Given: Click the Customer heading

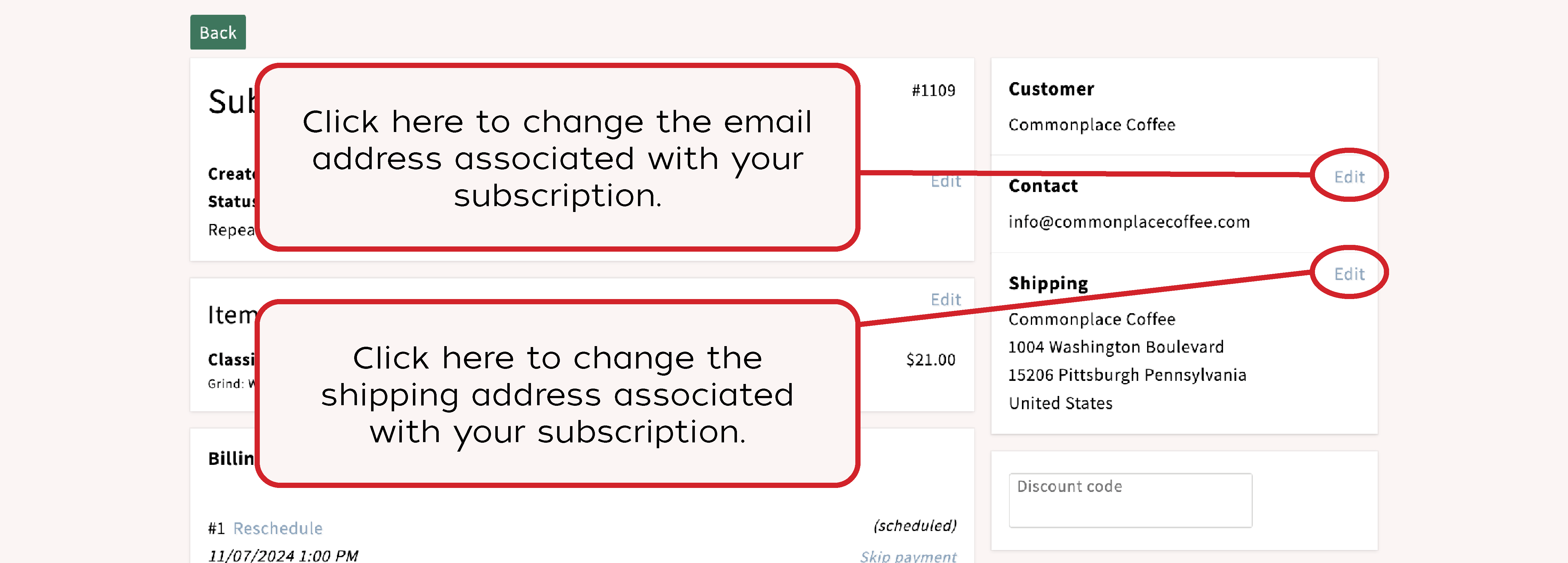Looking at the screenshot, I should pos(1051,89).
